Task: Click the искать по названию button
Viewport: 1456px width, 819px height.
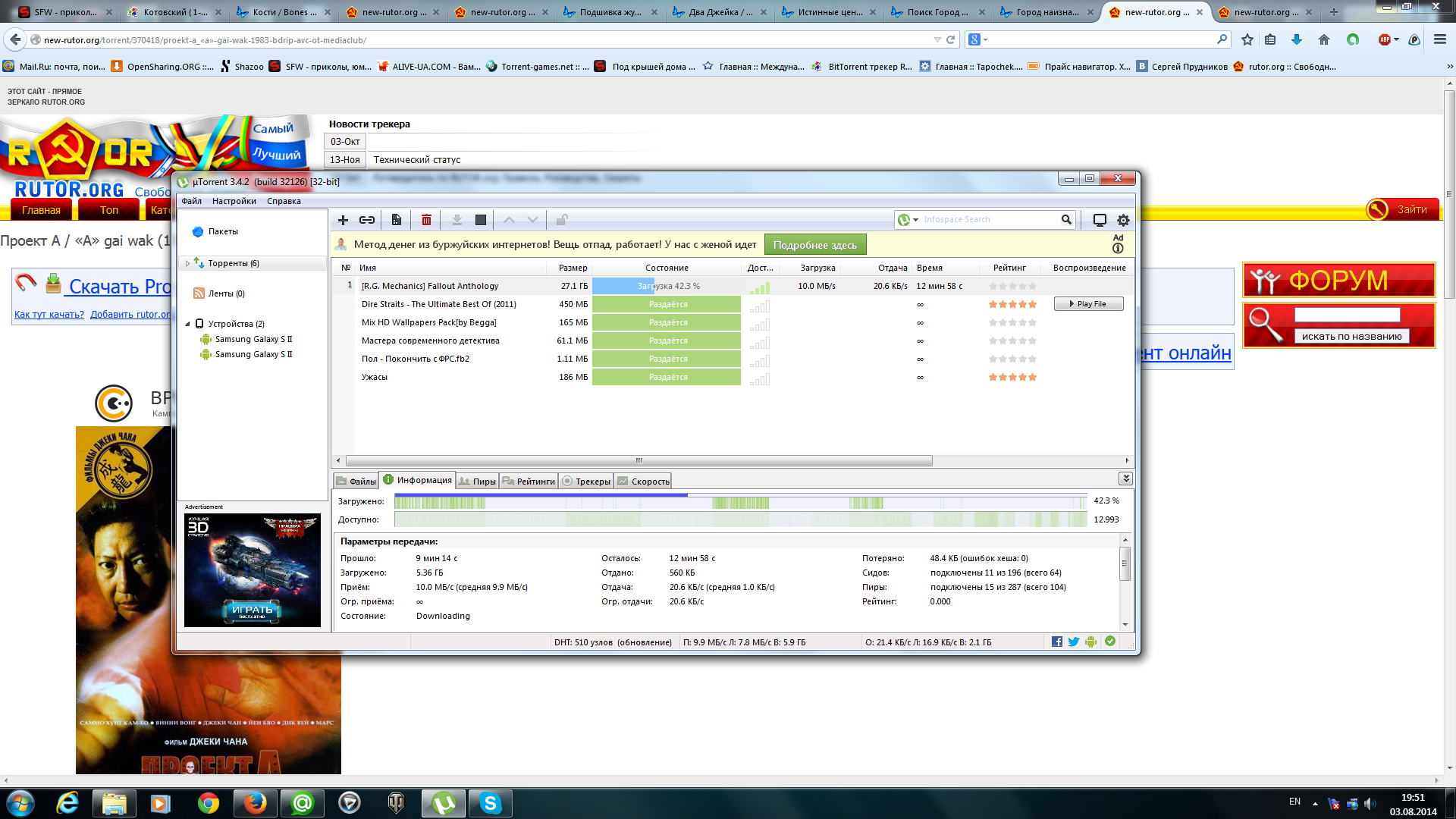Action: click(x=1351, y=336)
